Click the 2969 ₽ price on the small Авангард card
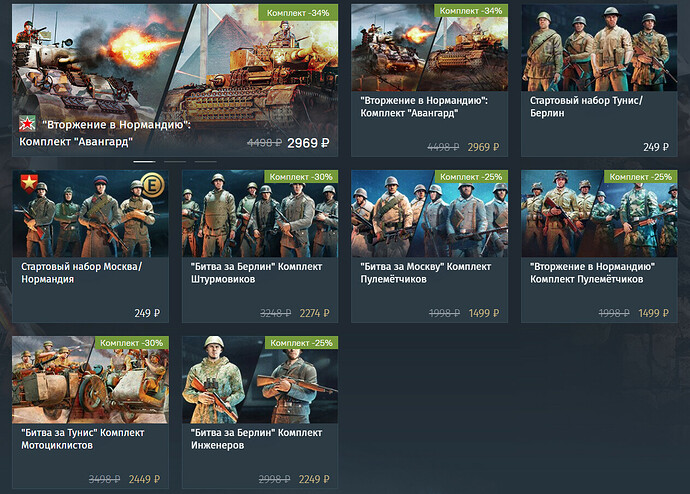Screen dimensions: 690x494 (x=483, y=147)
